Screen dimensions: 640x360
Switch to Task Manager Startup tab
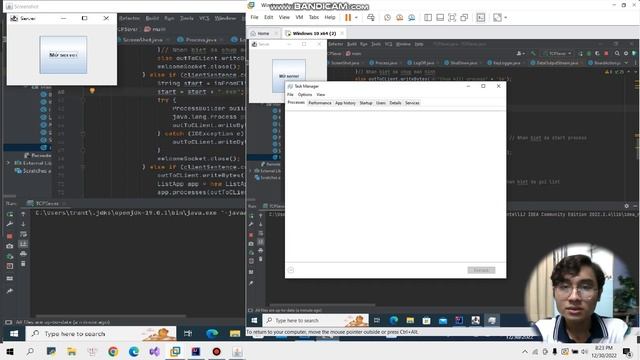(366, 103)
